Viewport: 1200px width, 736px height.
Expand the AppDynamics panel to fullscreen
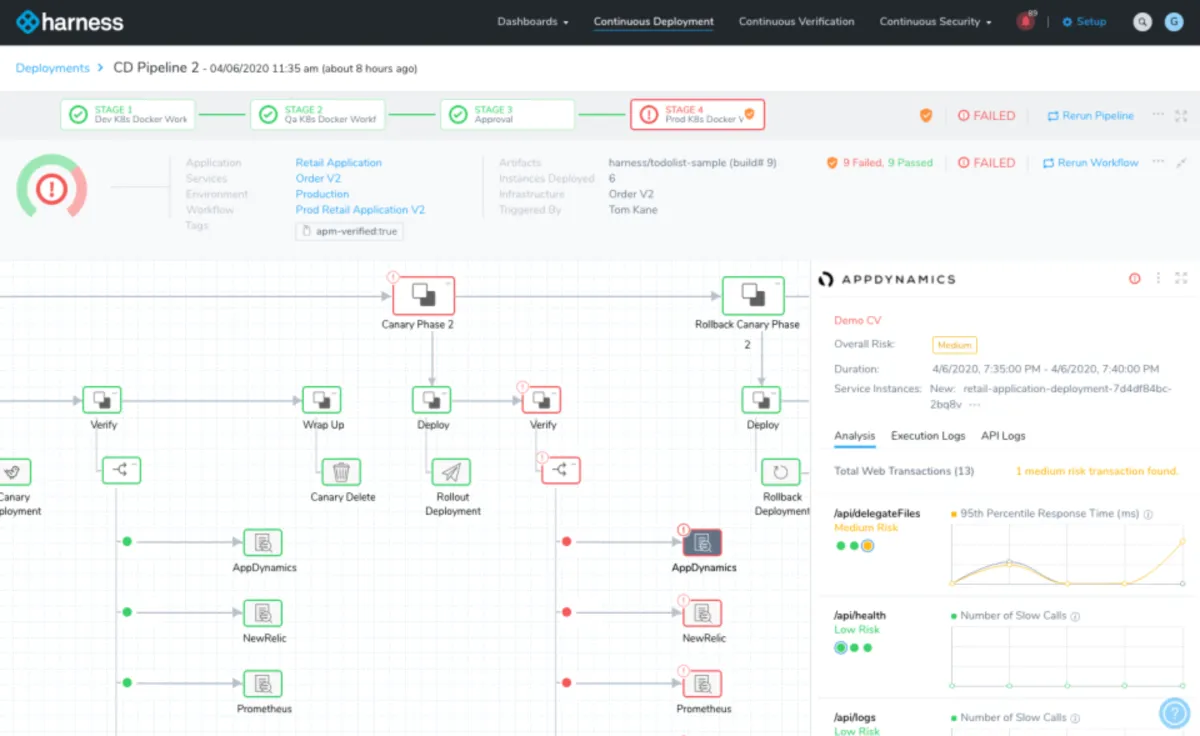[x=1181, y=279]
